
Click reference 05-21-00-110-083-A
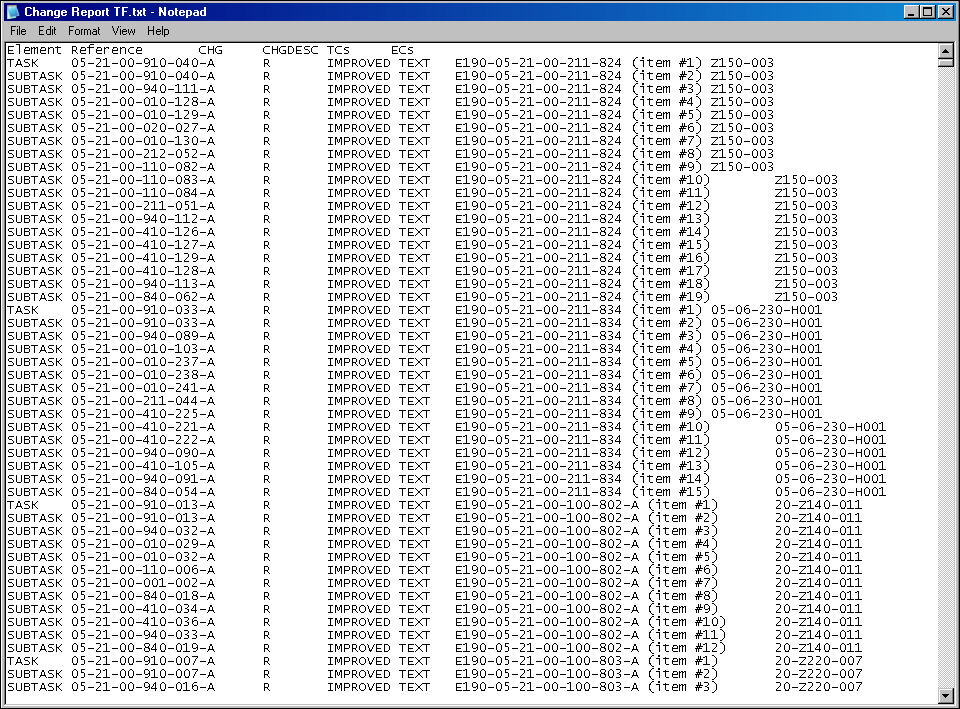[x=143, y=180]
